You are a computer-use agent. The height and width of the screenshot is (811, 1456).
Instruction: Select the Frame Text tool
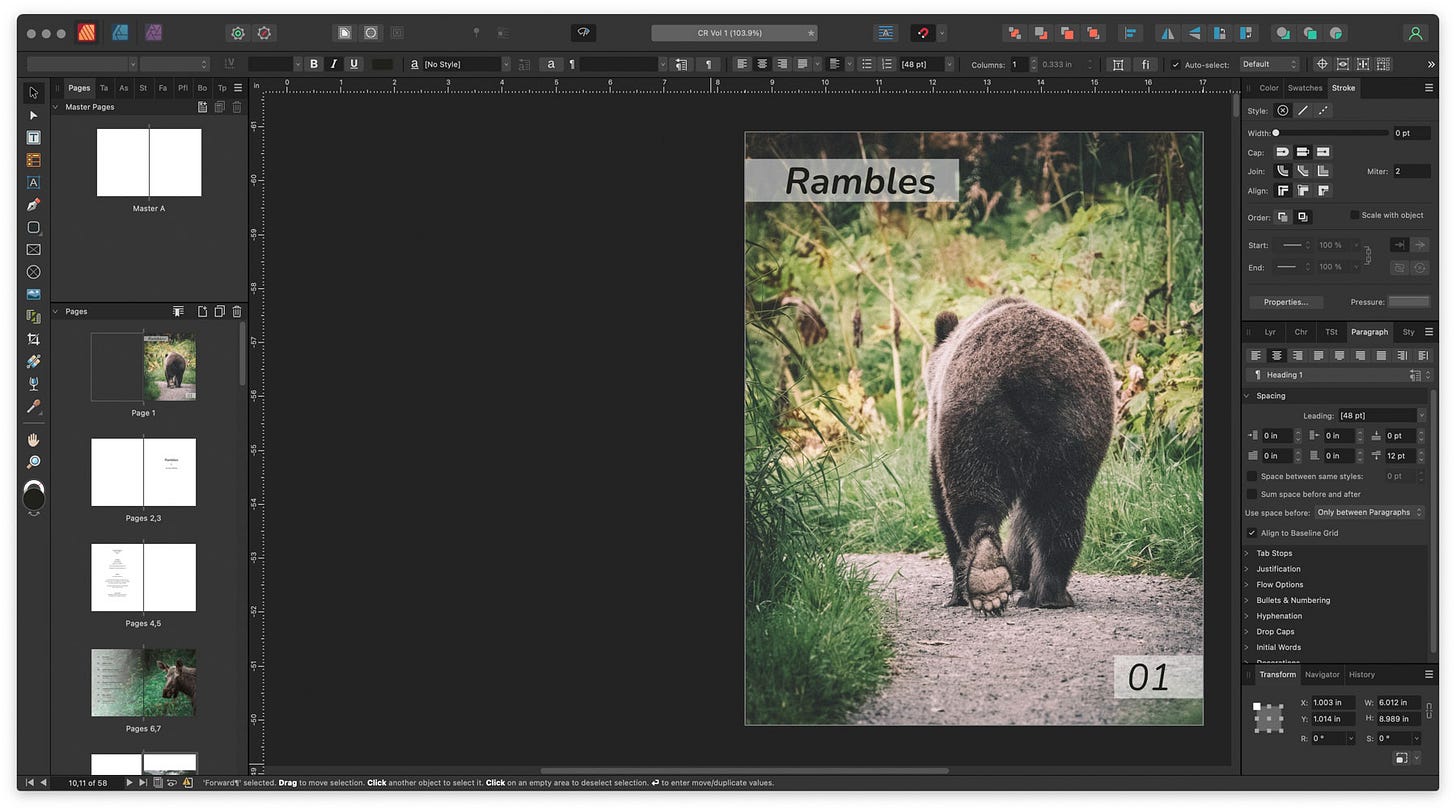point(33,138)
